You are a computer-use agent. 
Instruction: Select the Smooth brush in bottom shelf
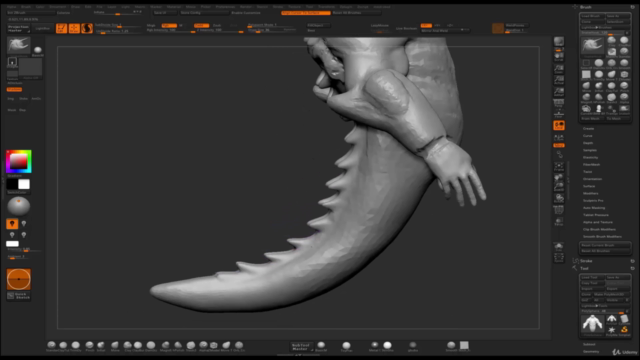tap(451, 346)
